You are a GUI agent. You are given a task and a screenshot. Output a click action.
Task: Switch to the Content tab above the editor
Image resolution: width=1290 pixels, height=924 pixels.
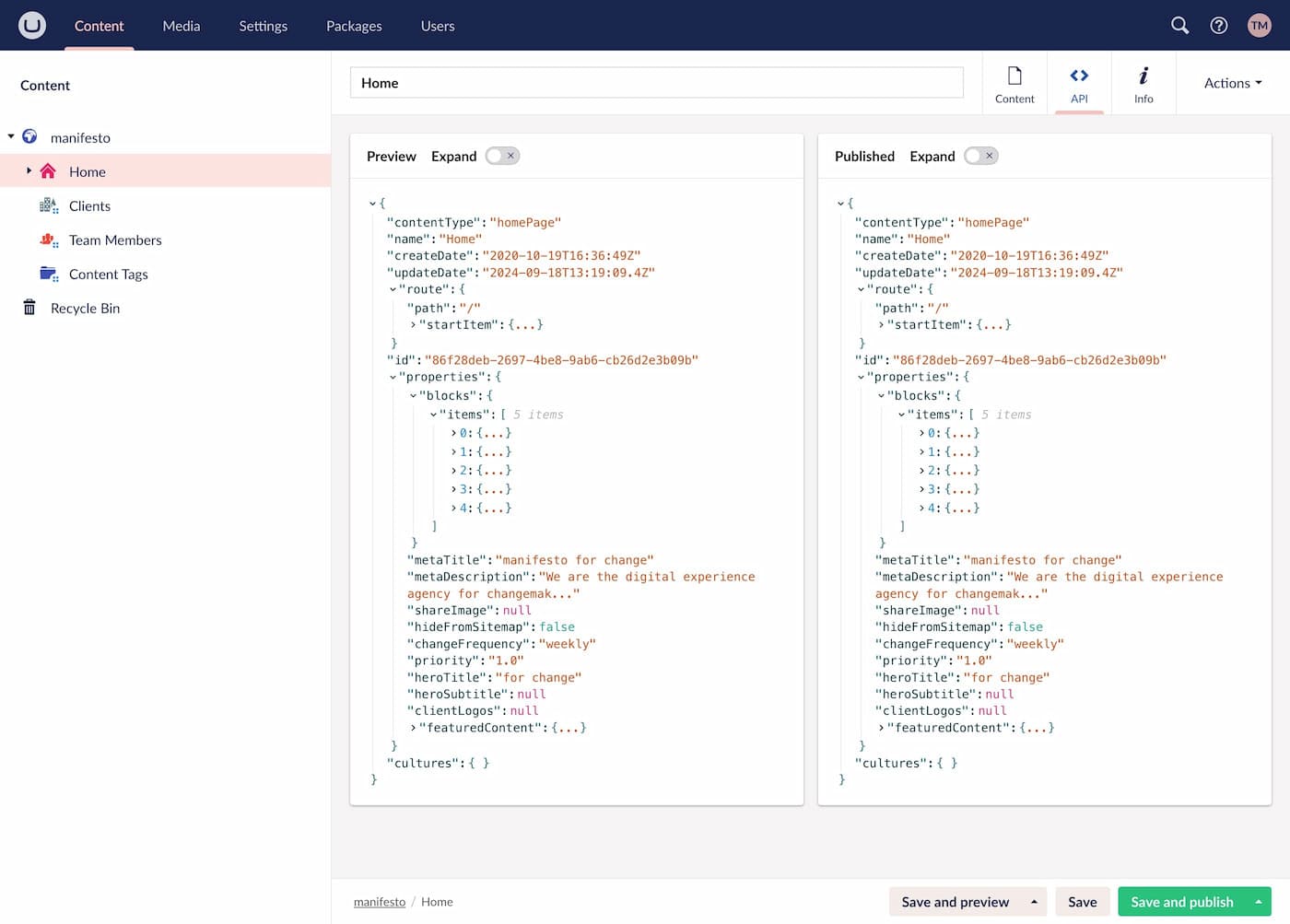click(x=1014, y=83)
